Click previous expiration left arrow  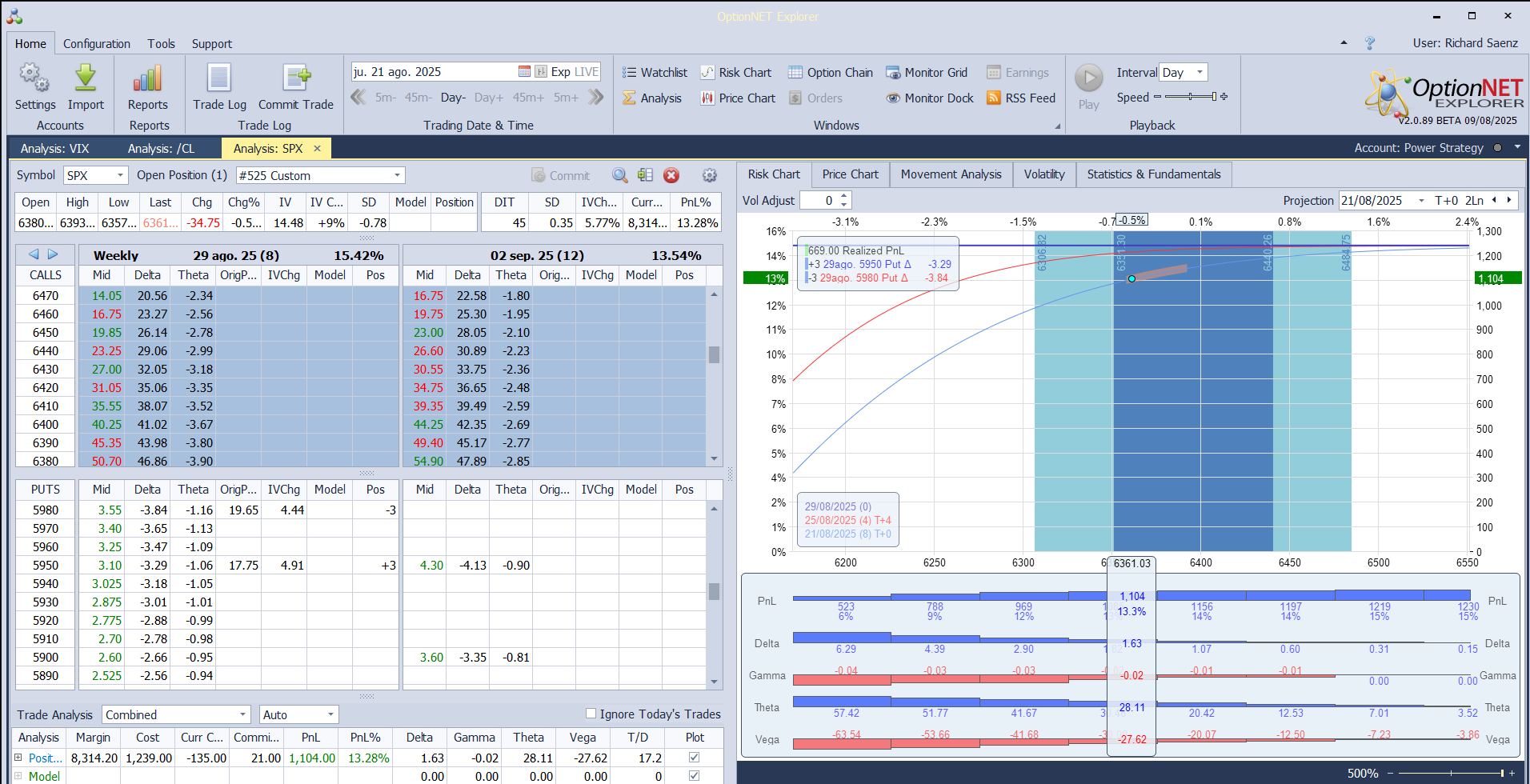34,254
